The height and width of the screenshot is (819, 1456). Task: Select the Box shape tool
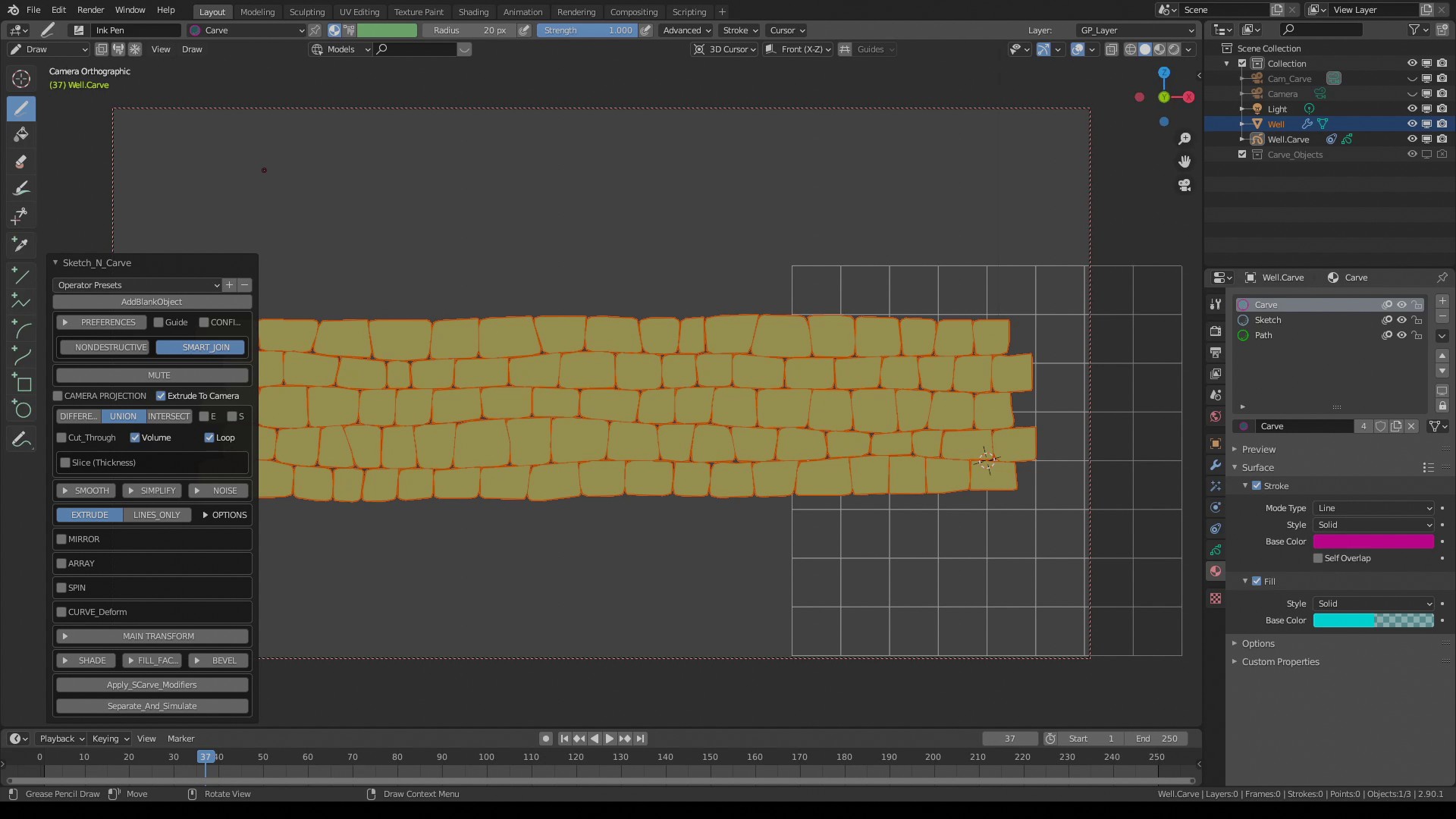tap(21, 383)
